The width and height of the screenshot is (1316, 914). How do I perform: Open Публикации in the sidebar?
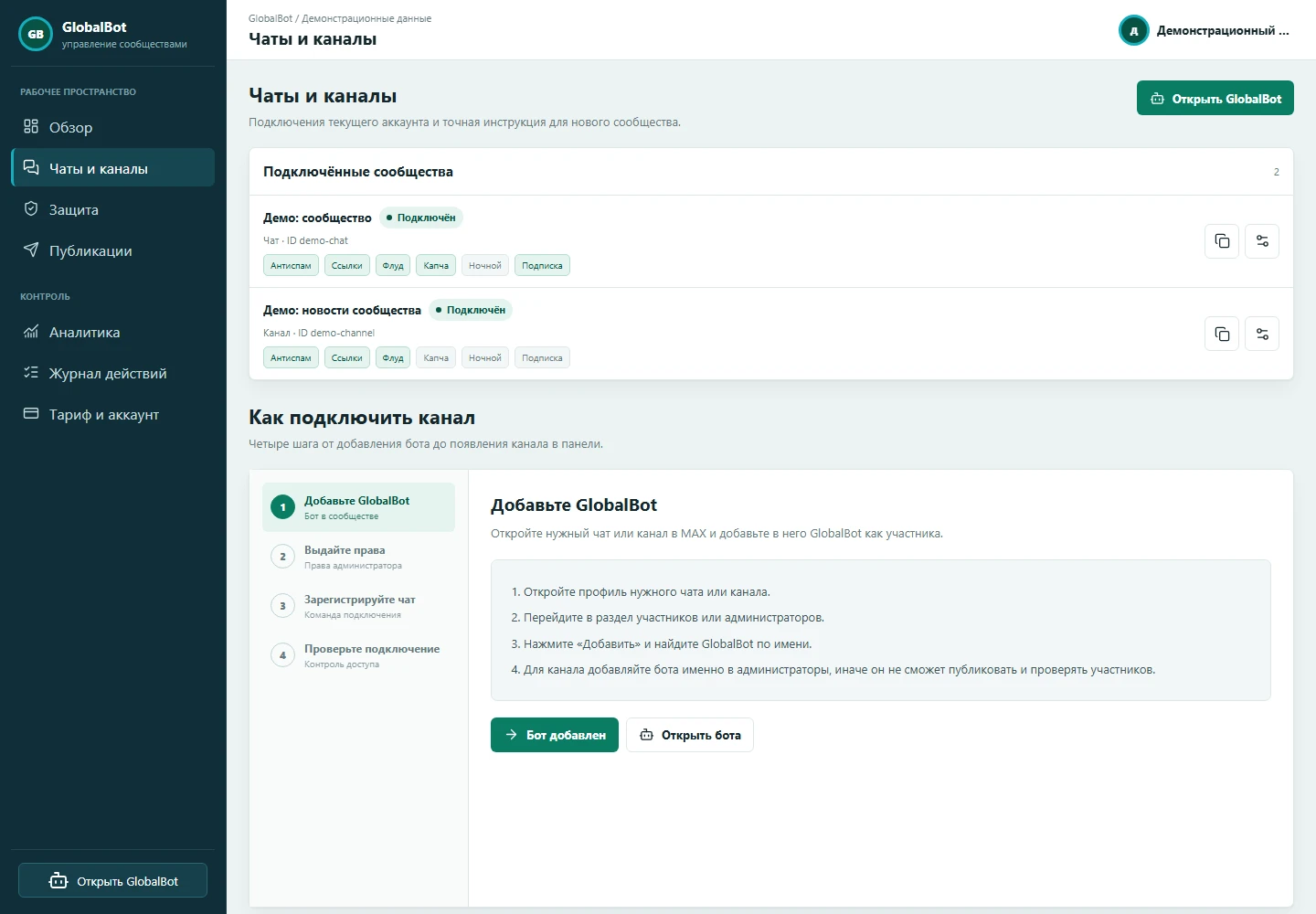click(112, 250)
